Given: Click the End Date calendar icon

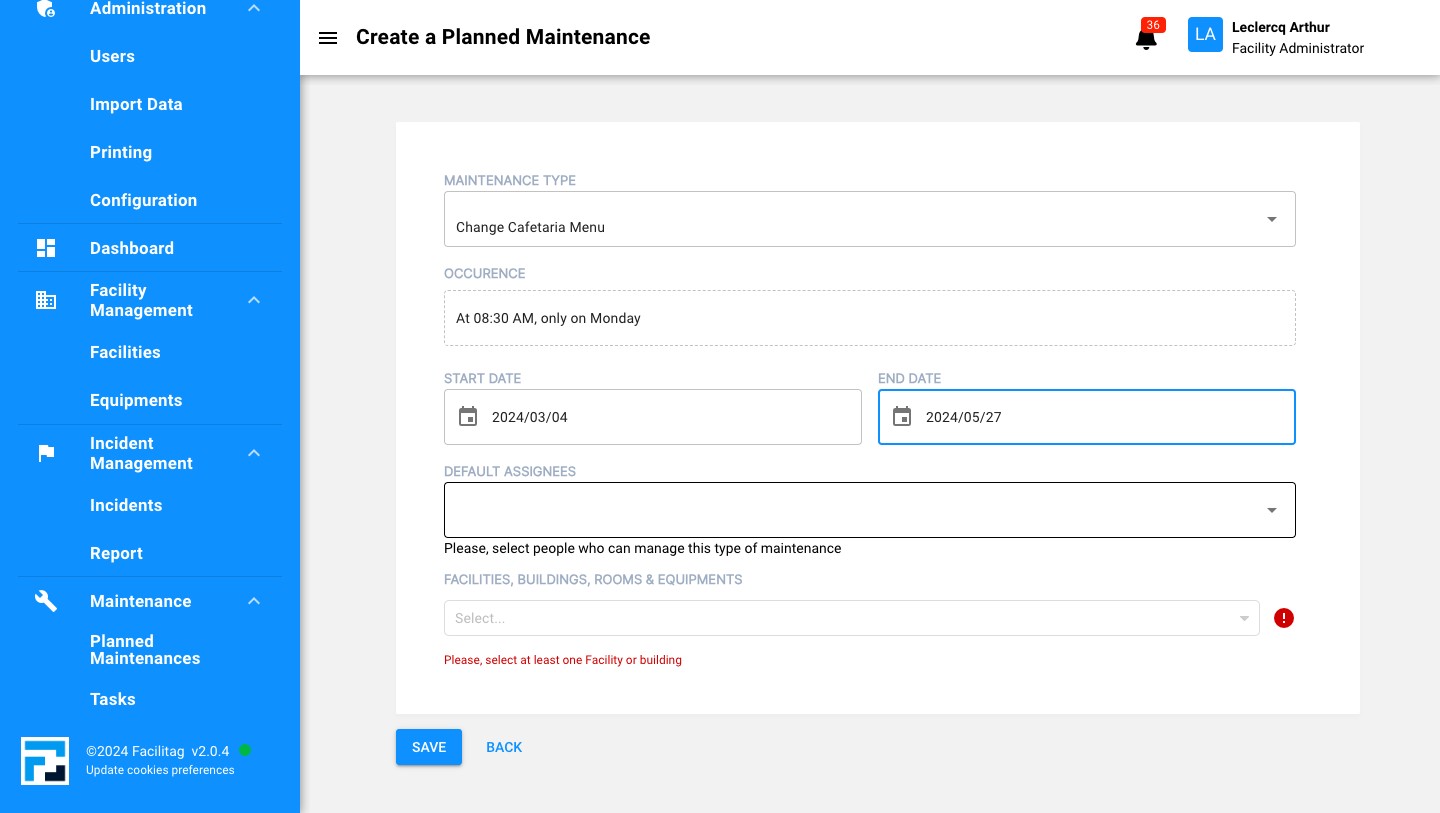Looking at the screenshot, I should (902, 417).
